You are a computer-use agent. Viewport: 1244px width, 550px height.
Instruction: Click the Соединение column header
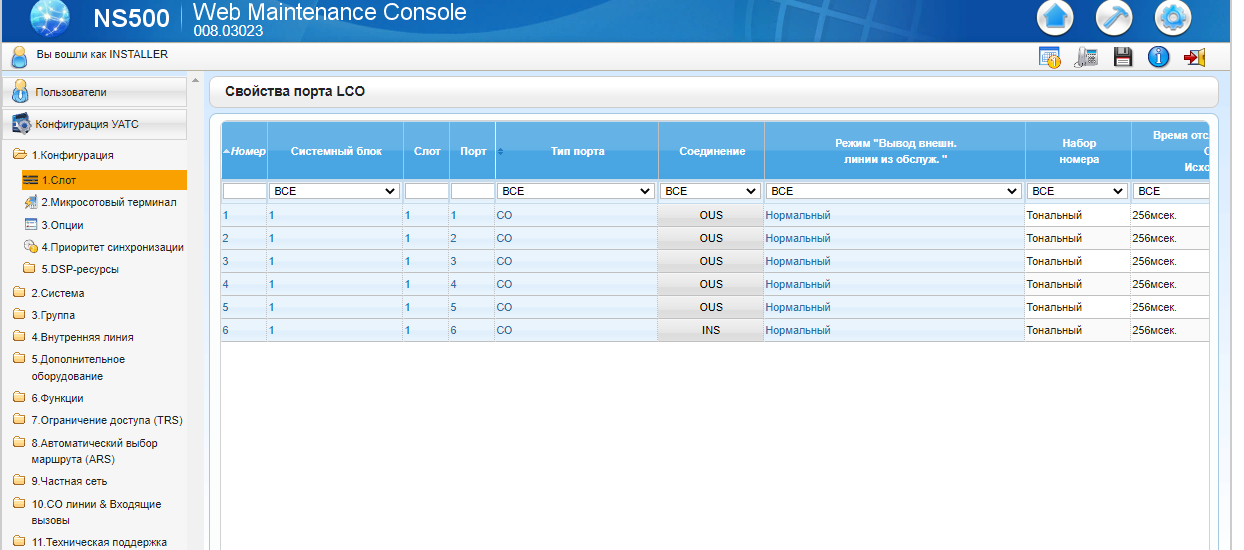pos(712,151)
